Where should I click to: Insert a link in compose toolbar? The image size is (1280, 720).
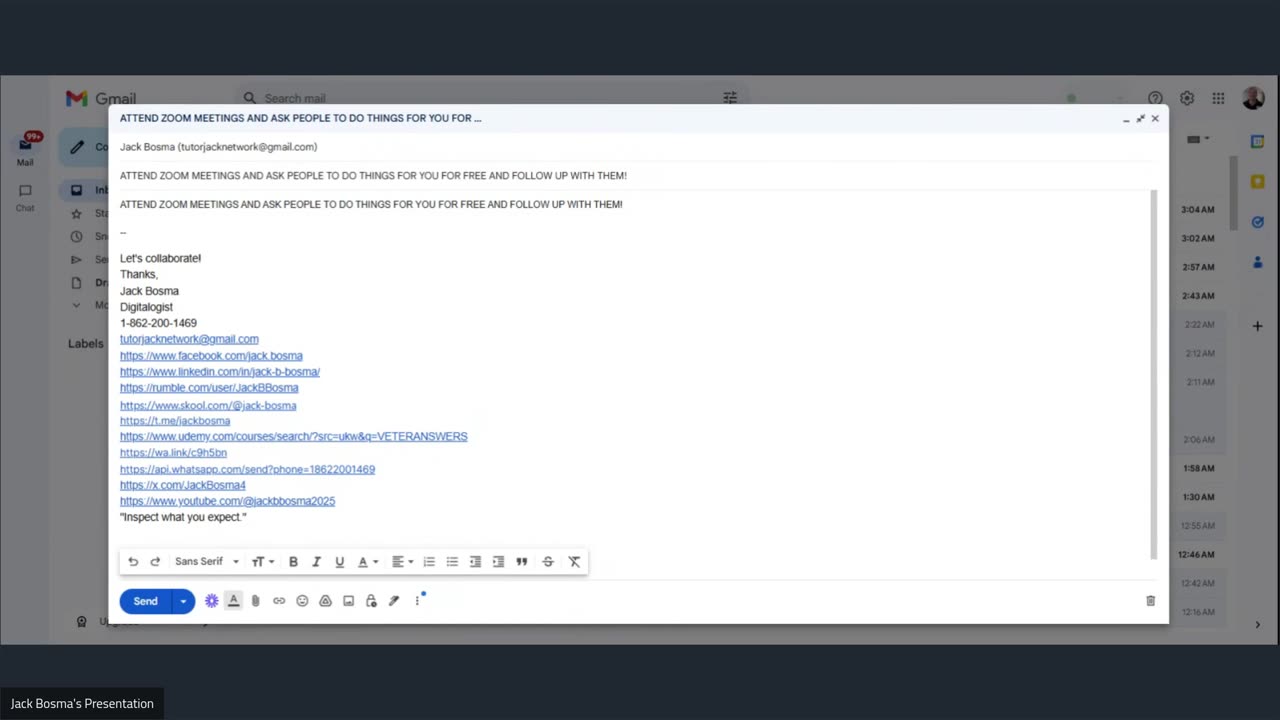tap(279, 601)
